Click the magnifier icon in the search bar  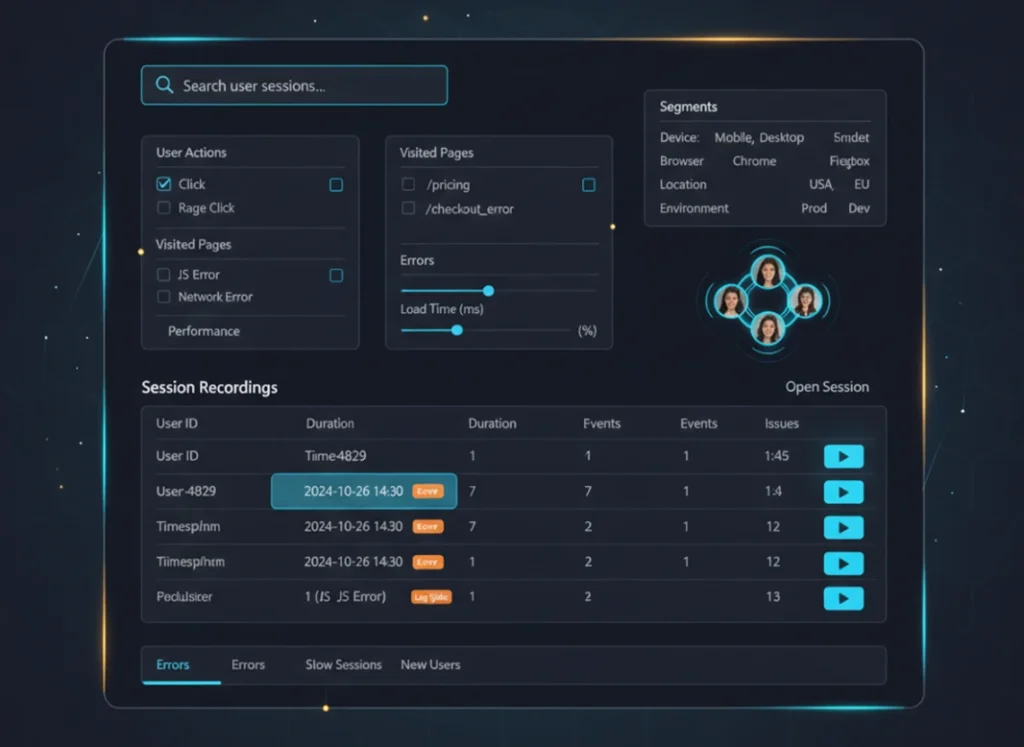click(163, 86)
